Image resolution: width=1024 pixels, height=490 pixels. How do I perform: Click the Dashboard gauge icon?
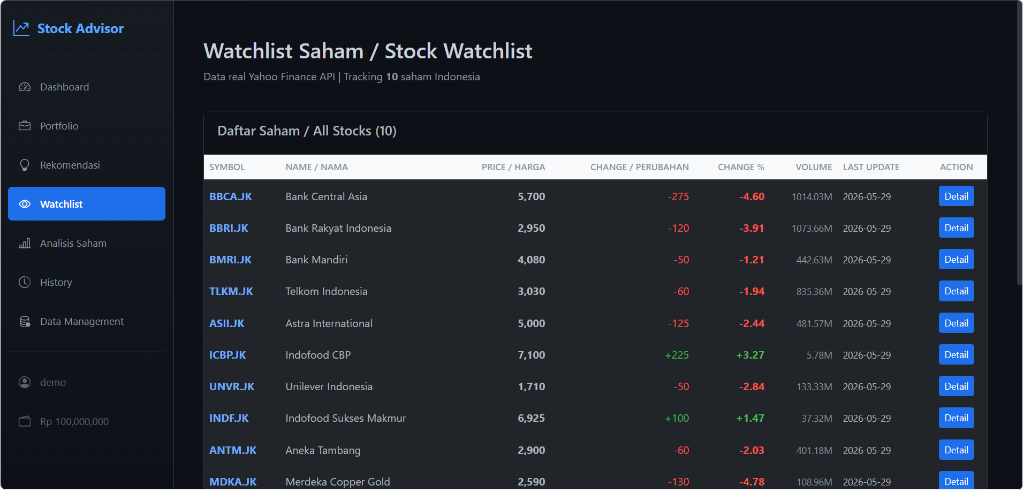pyautogui.click(x=25, y=87)
